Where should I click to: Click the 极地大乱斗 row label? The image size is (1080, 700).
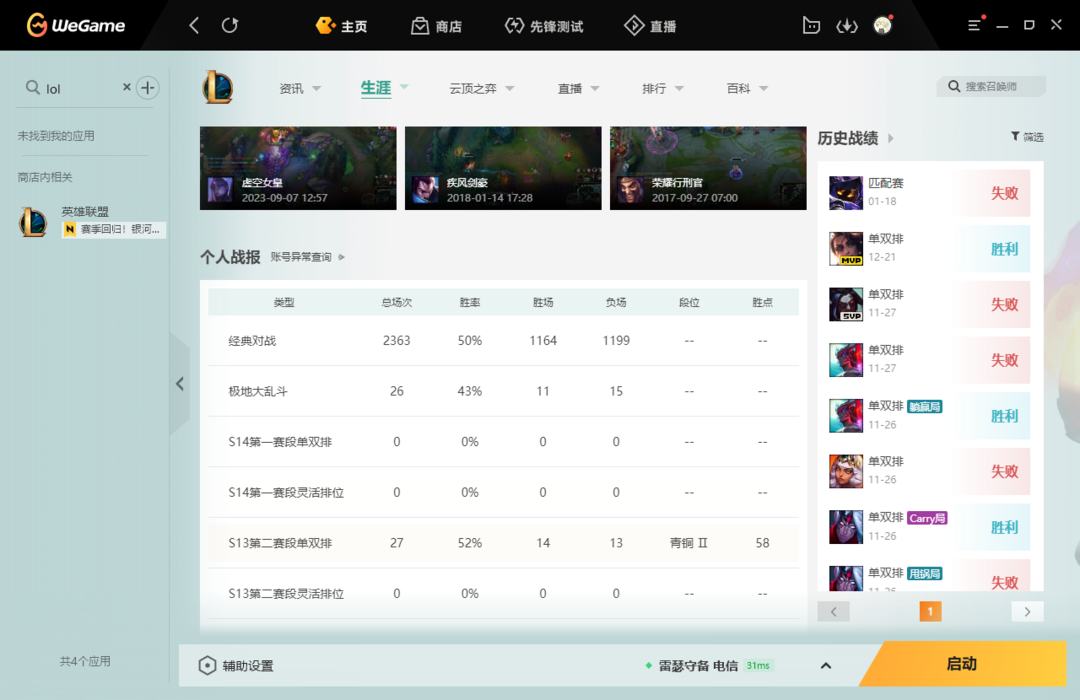pos(258,391)
